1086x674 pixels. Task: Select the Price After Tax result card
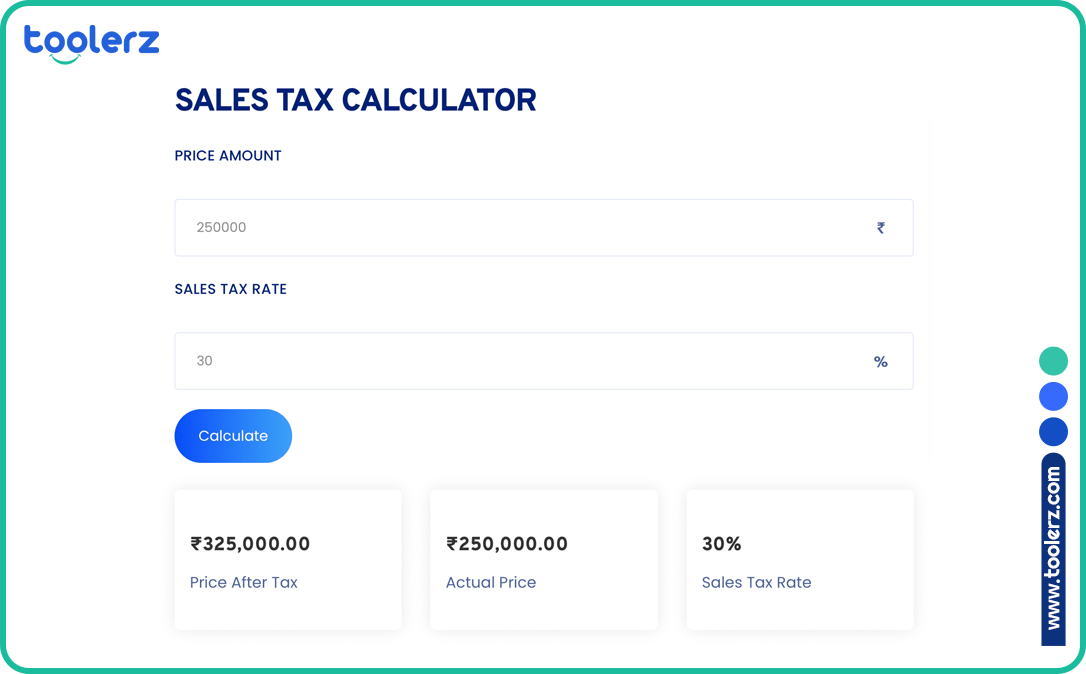288,559
